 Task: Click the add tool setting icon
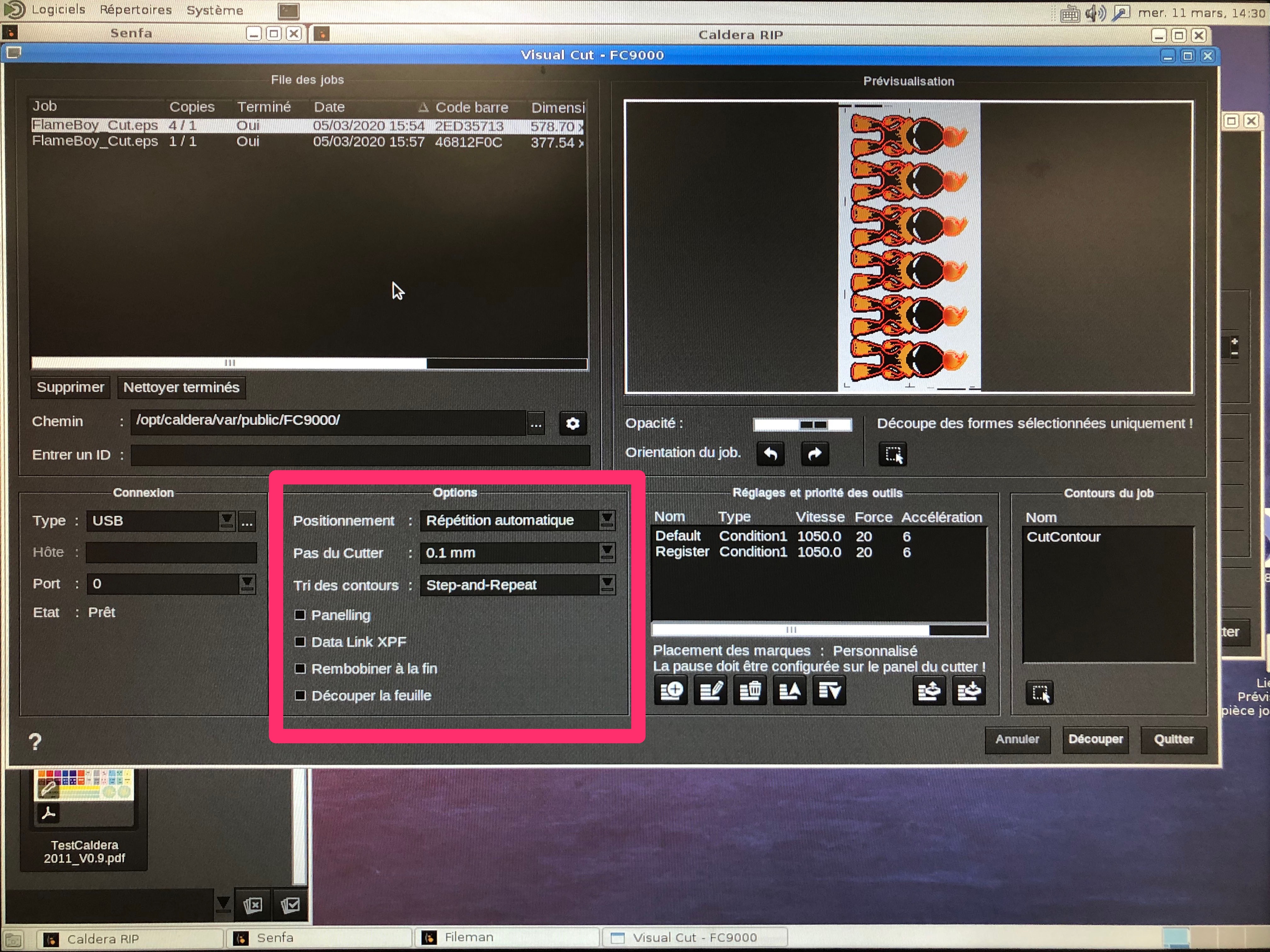(x=671, y=690)
